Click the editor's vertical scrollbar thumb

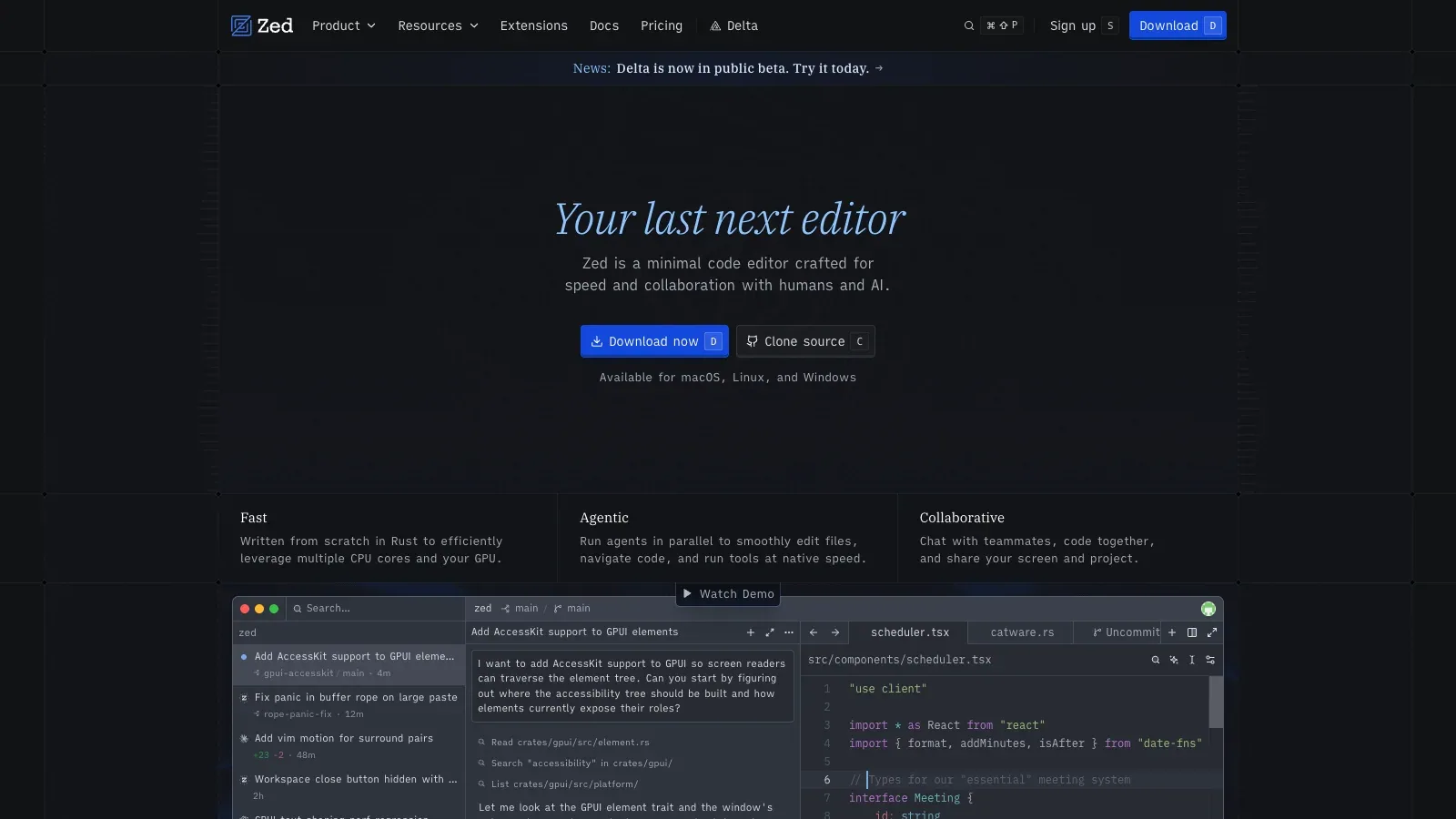pyautogui.click(x=1216, y=703)
